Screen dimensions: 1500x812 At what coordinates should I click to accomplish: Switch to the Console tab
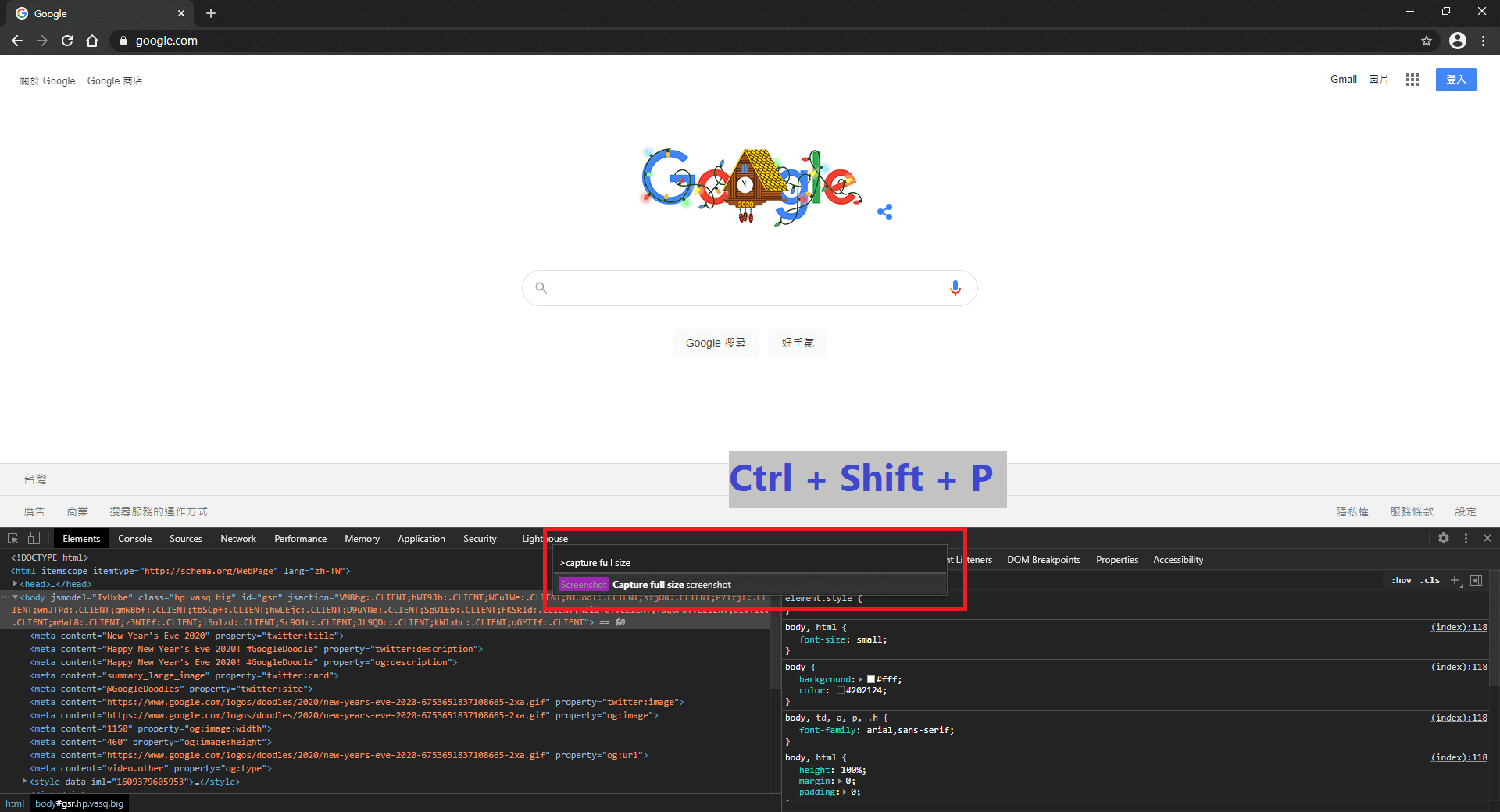(134, 539)
